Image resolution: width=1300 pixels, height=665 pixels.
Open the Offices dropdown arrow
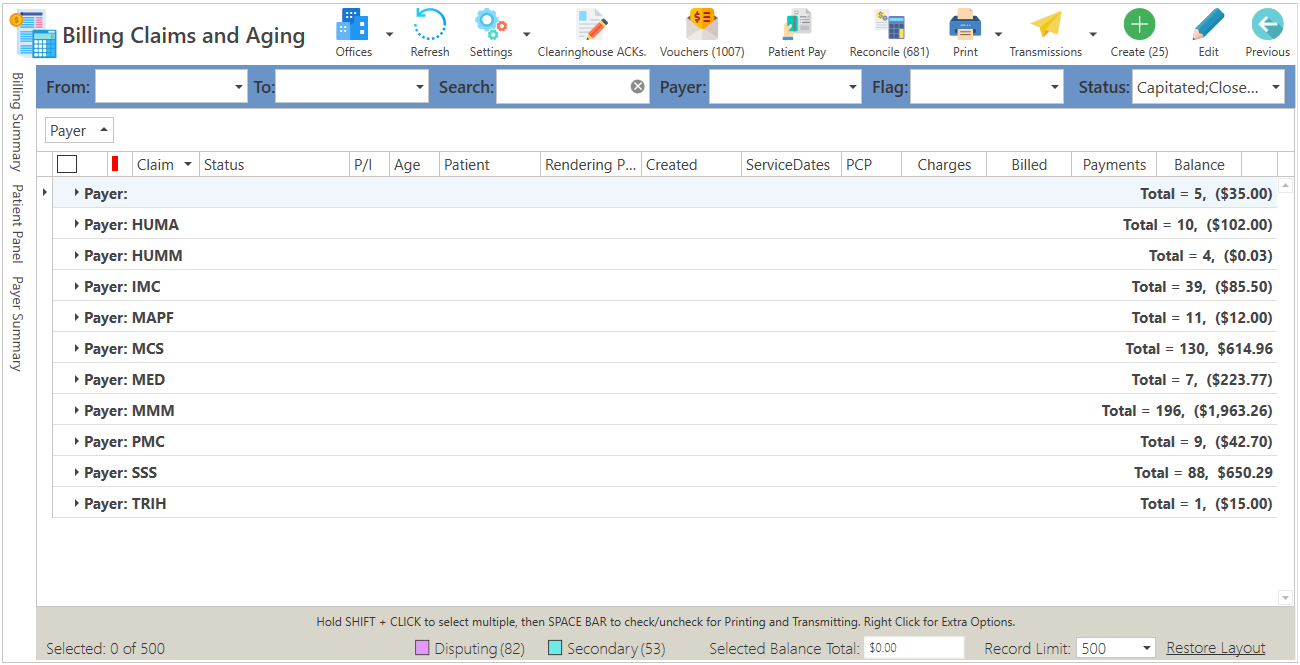[390, 34]
